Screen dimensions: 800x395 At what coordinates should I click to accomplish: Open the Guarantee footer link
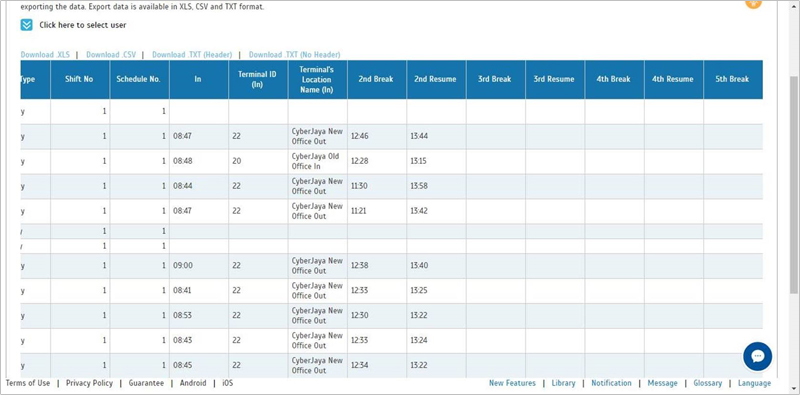click(x=146, y=383)
